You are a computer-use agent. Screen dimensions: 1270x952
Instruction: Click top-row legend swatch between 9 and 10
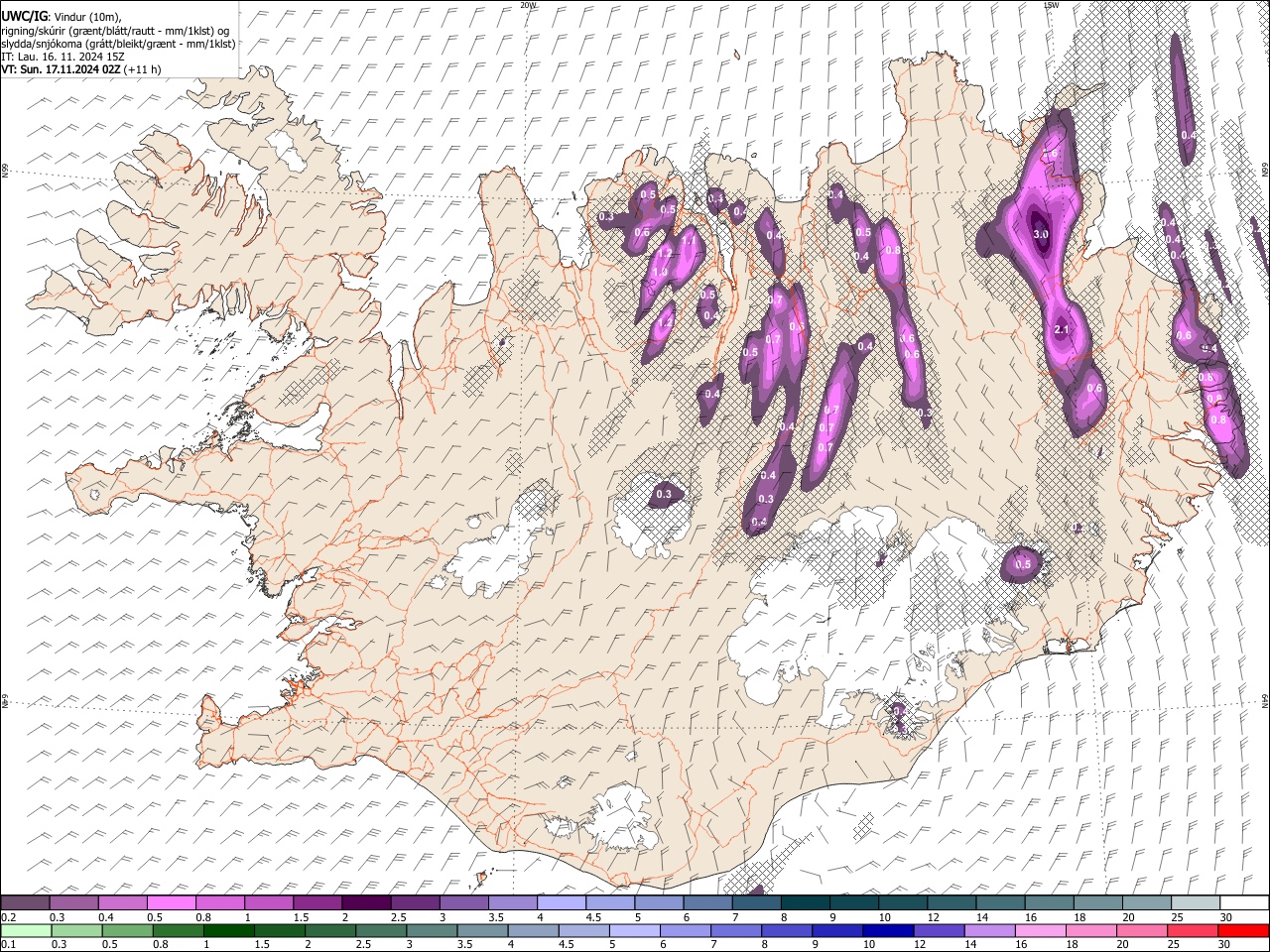(x=853, y=902)
